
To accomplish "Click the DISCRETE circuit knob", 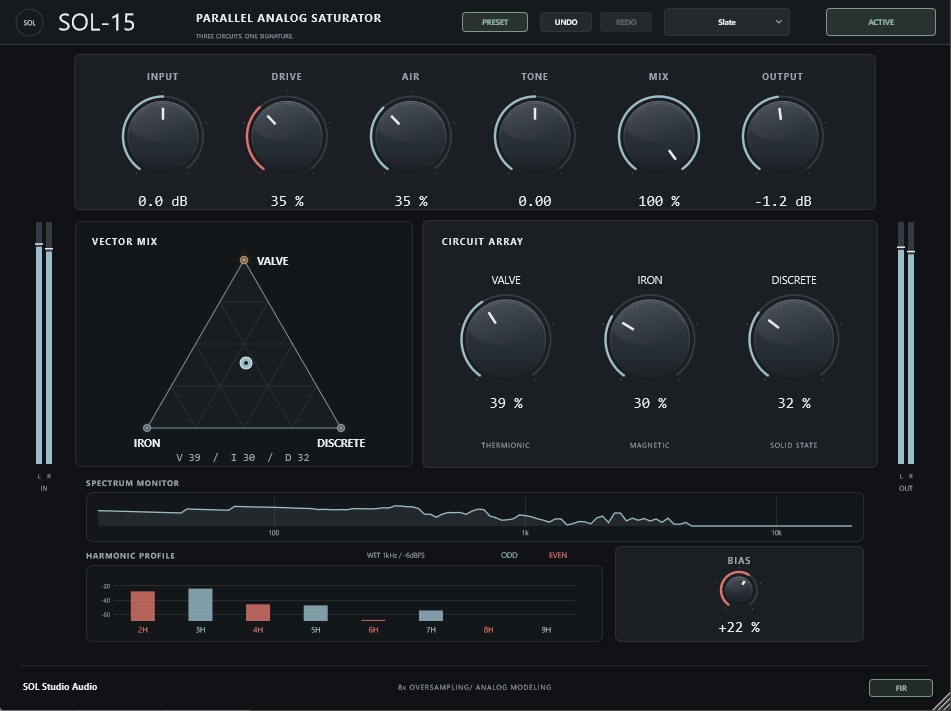I will click(x=794, y=339).
